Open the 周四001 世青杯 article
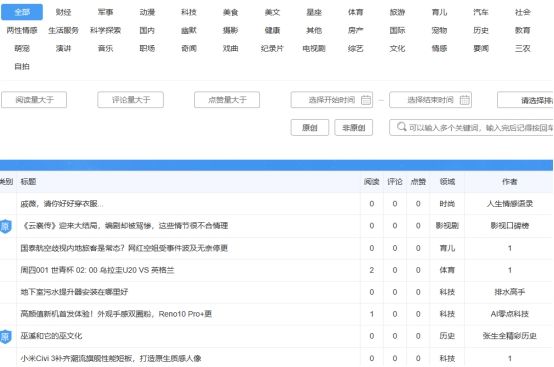This screenshot has width=554, height=367. (97, 270)
